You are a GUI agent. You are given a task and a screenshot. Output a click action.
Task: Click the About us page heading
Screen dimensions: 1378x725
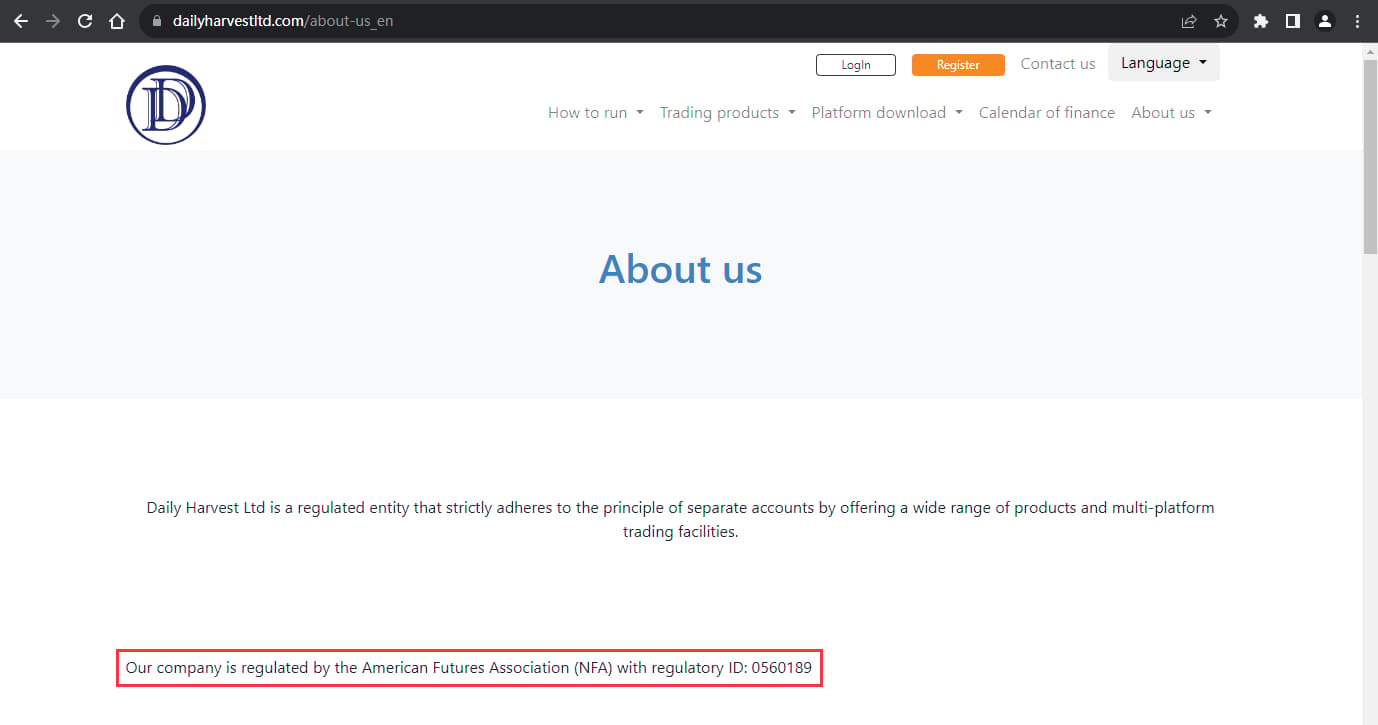pos(681,269)
